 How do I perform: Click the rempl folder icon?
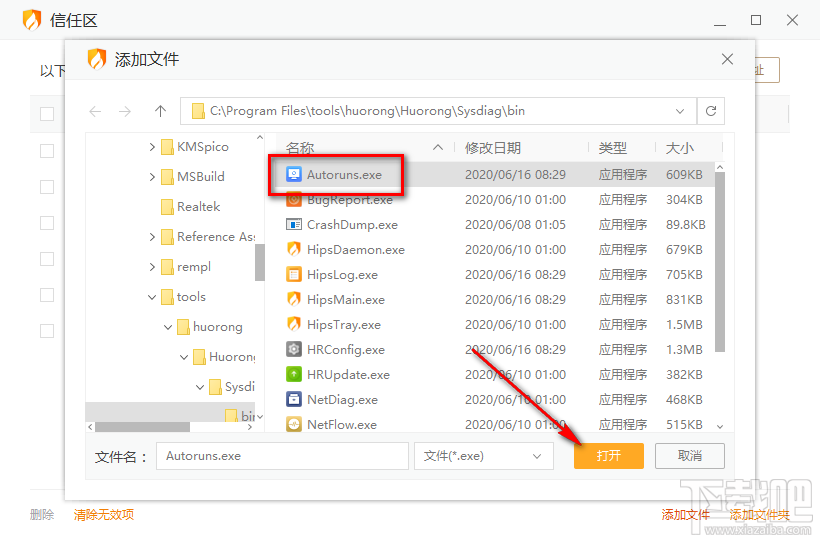click(167, 267)
